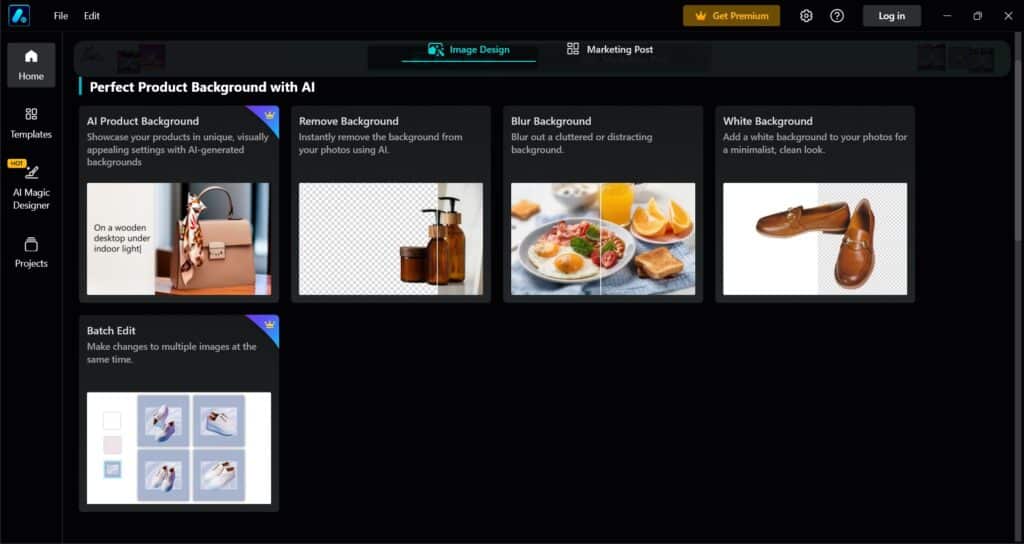Open the Templates sidebar section
Screen dimensions: 1024x544
[31, 123]
